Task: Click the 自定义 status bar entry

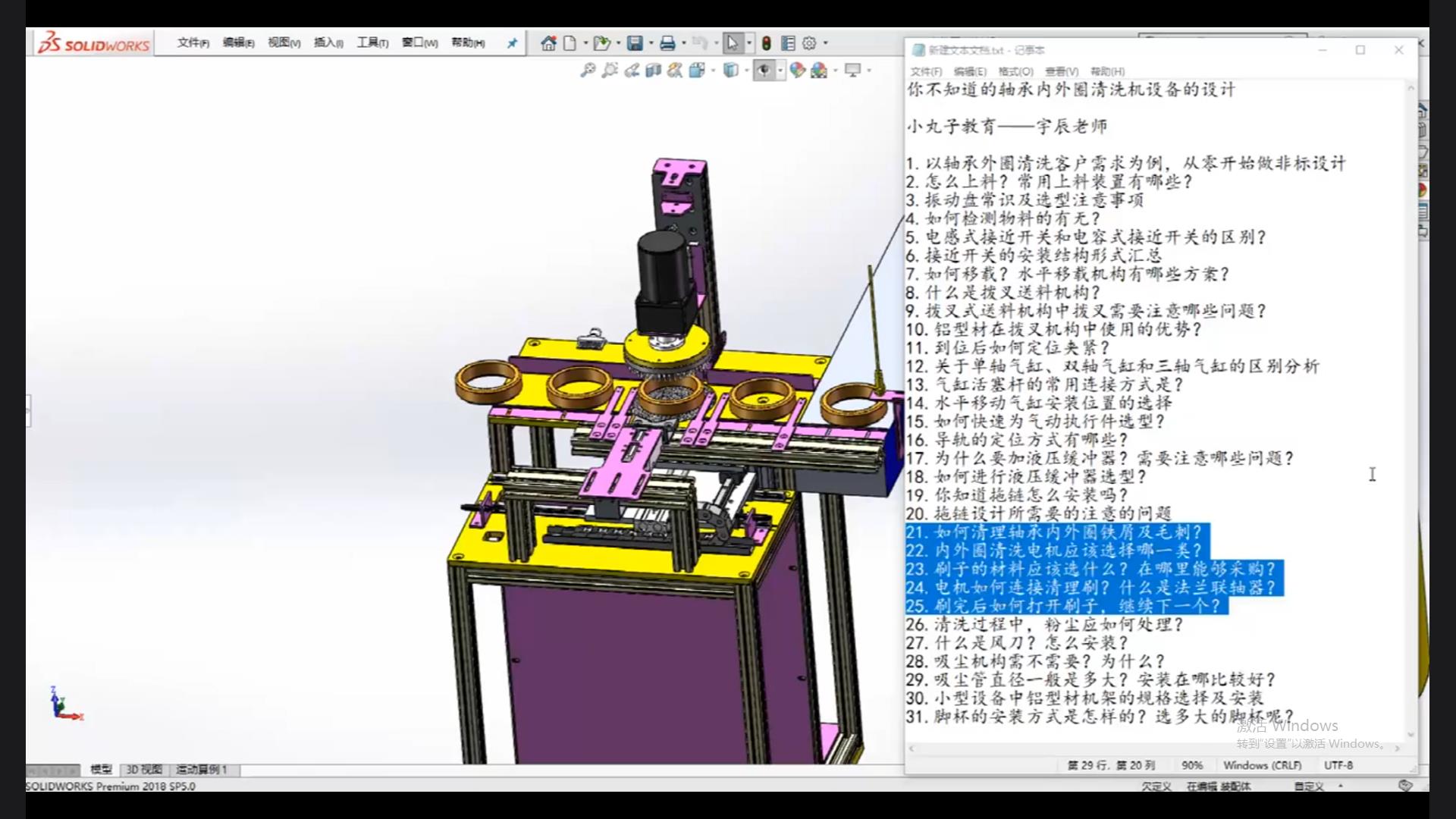Action: coord(1309,786)
